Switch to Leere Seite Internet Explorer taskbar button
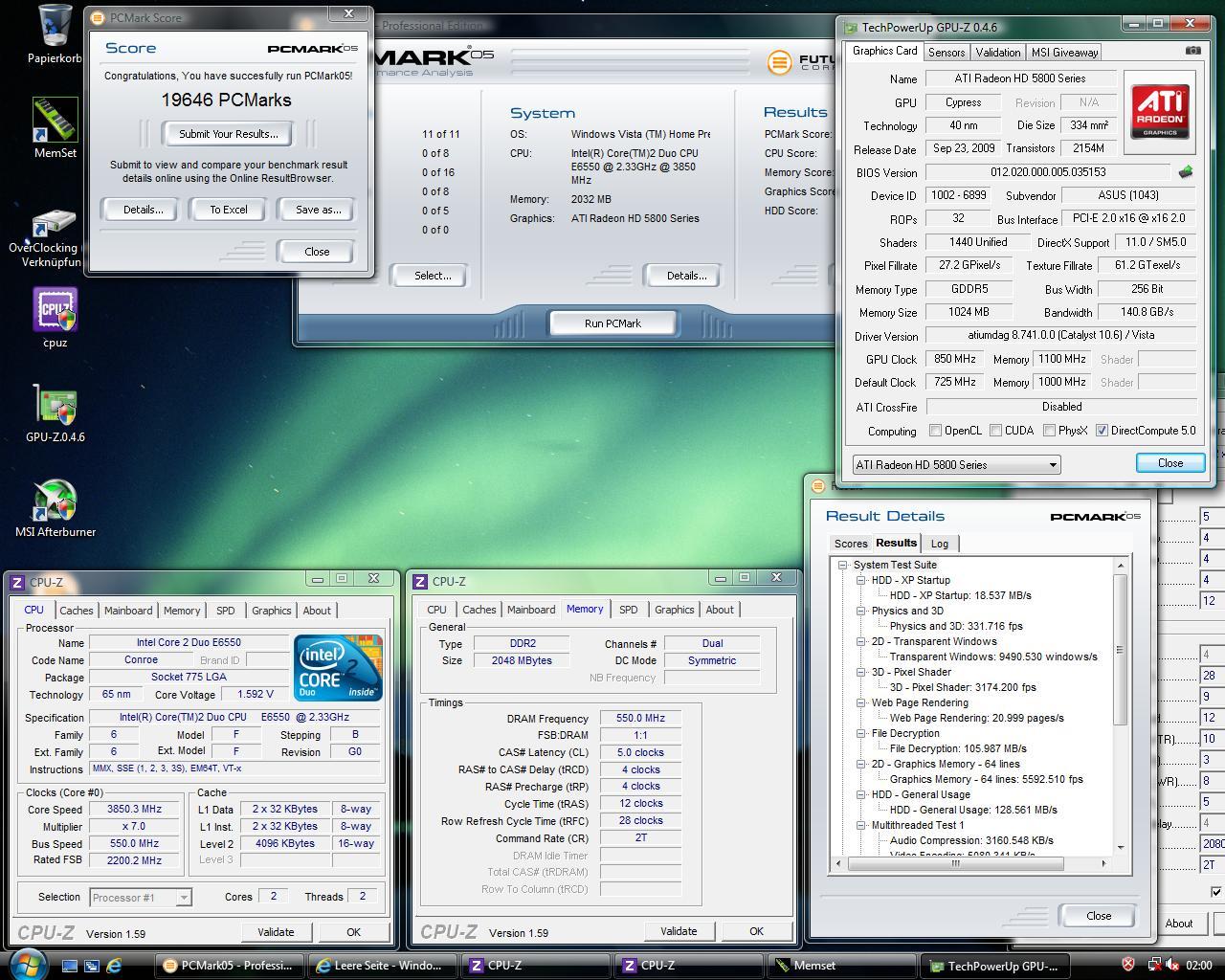1225x980 pixels. [x=382, y=966]
